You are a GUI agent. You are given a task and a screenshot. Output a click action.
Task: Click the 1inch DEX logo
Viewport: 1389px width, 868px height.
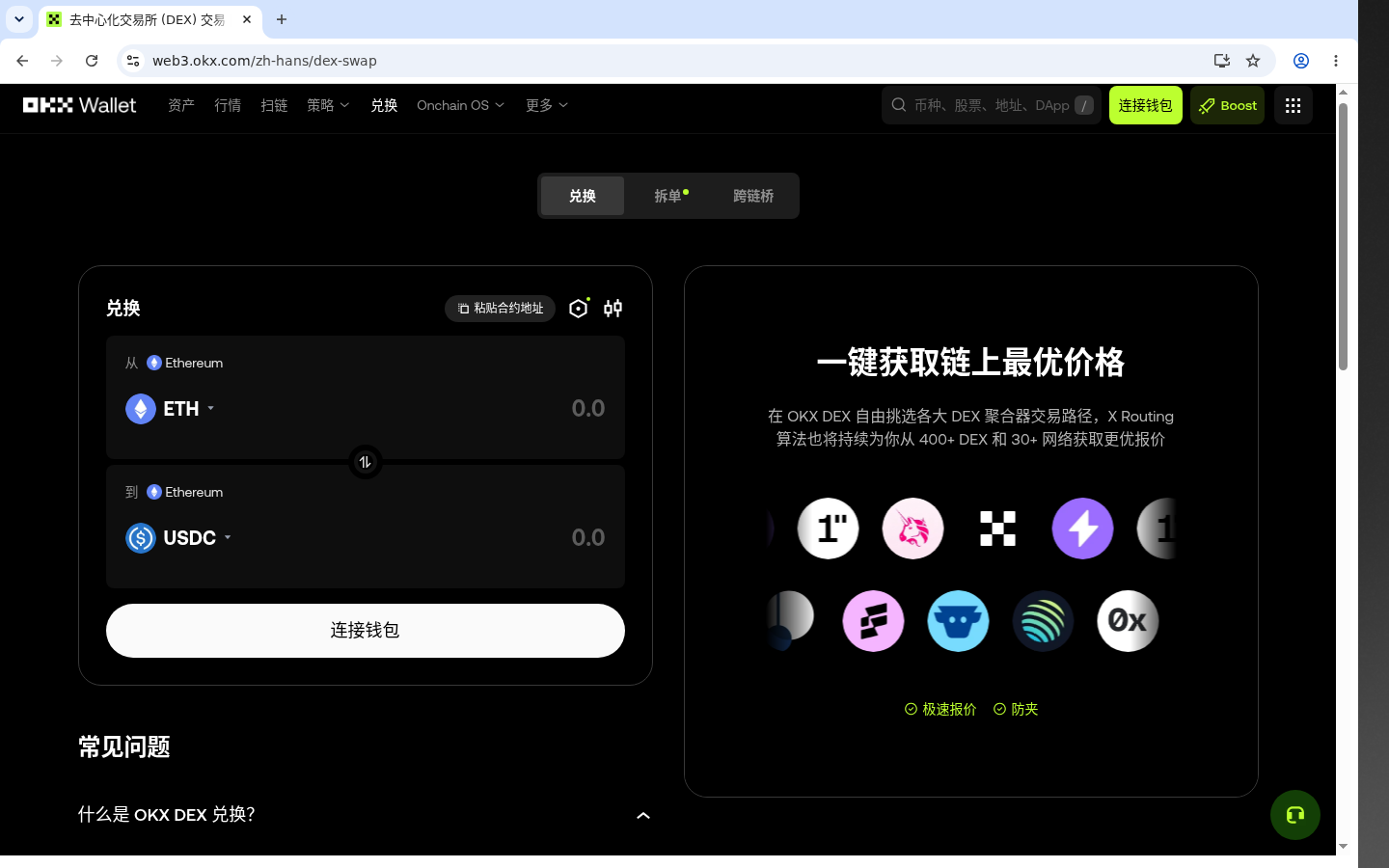point(828,529)
